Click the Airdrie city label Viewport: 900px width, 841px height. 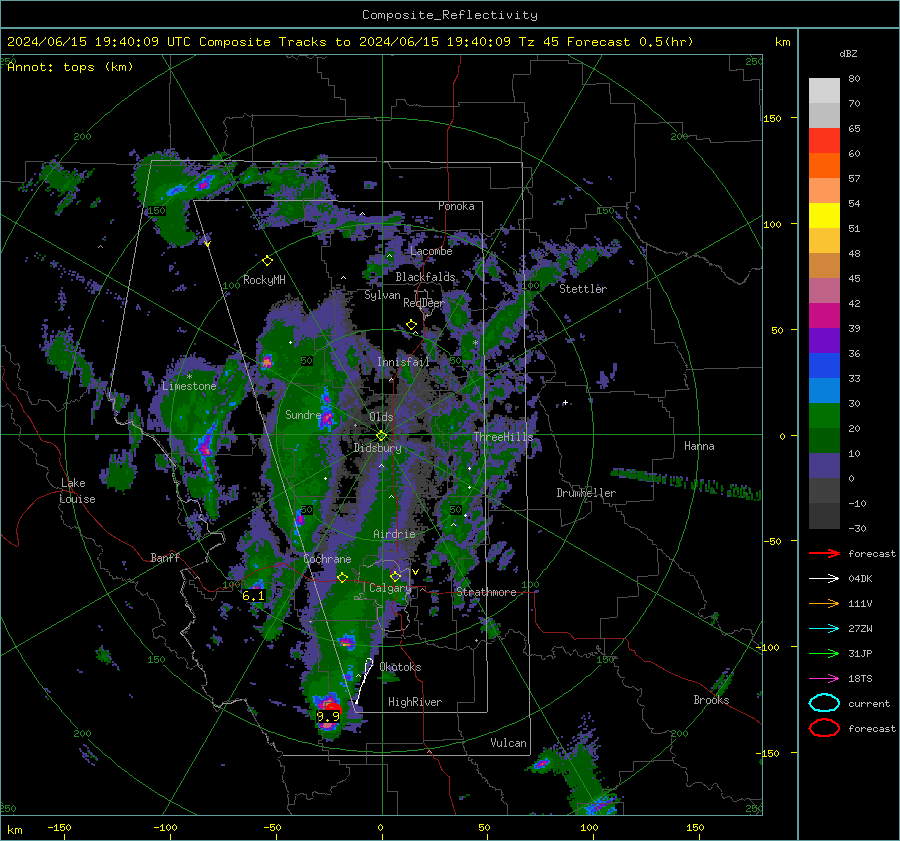pos(394,534)
